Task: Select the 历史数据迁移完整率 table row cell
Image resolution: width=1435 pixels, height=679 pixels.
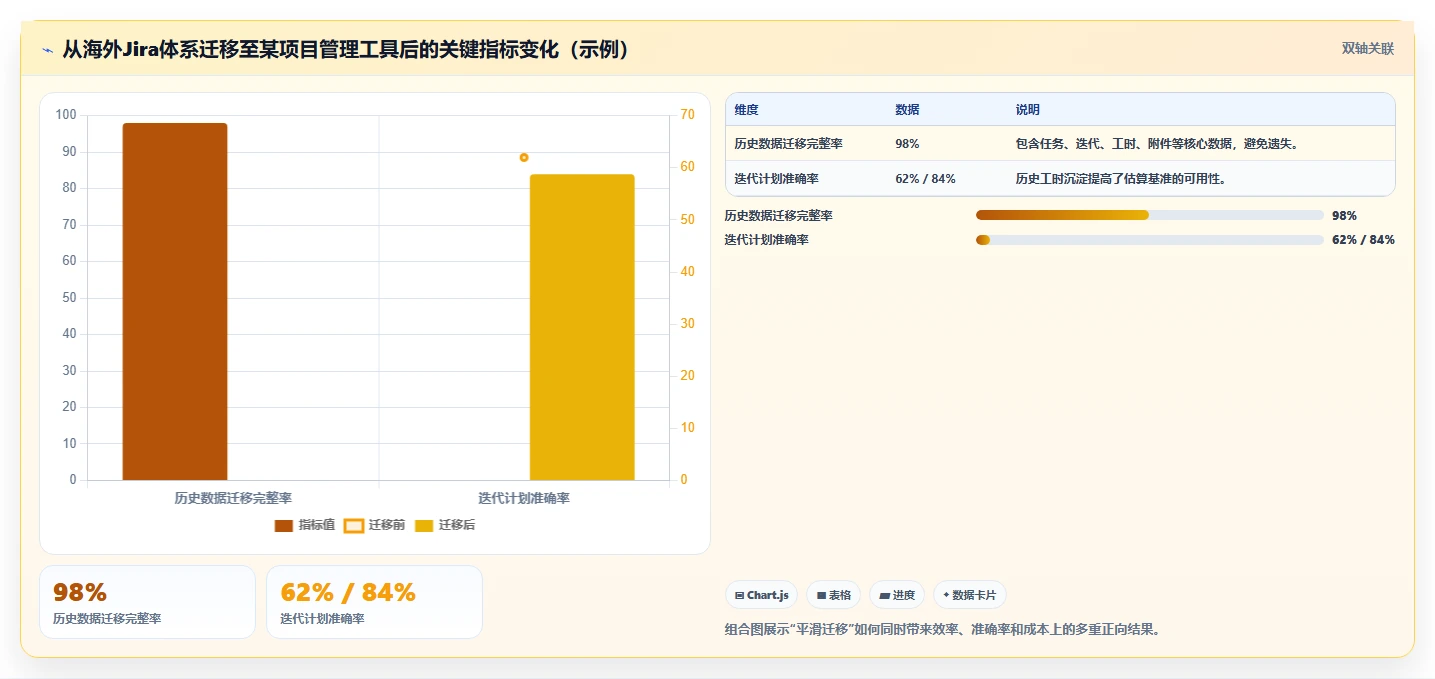Action: pos(788,144)
